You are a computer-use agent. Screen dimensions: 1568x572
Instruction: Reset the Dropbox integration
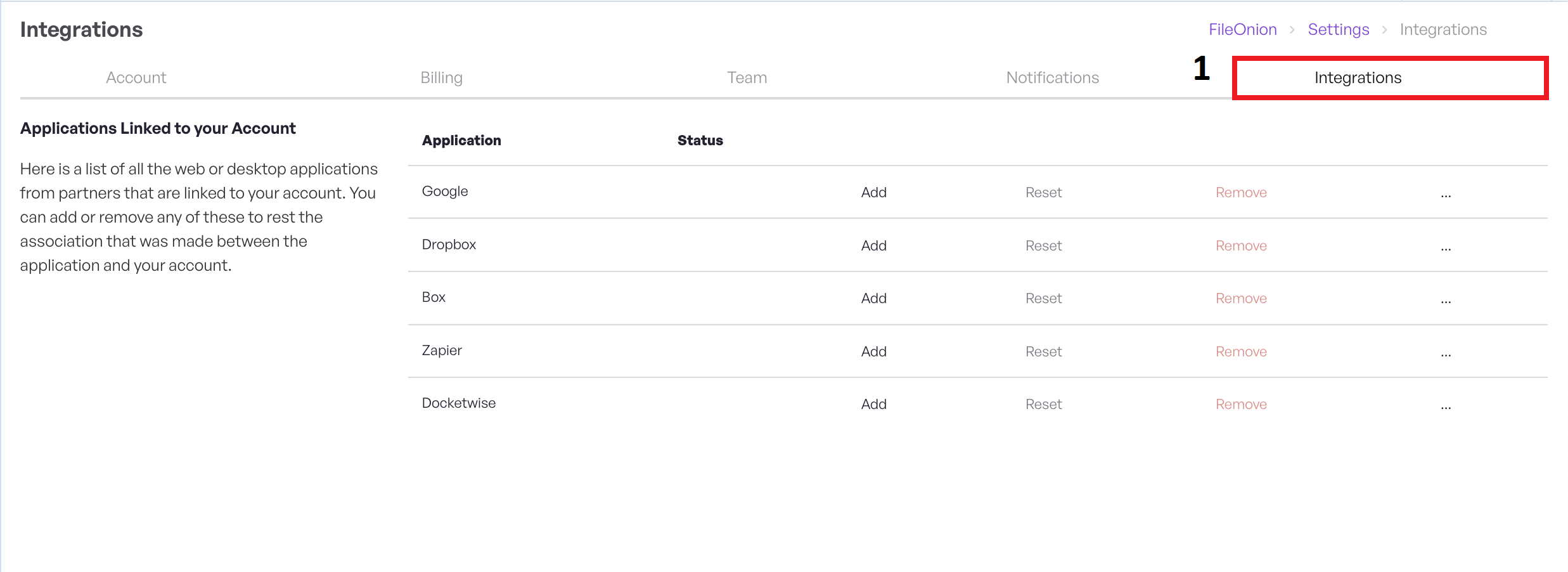coord(1043,246)
